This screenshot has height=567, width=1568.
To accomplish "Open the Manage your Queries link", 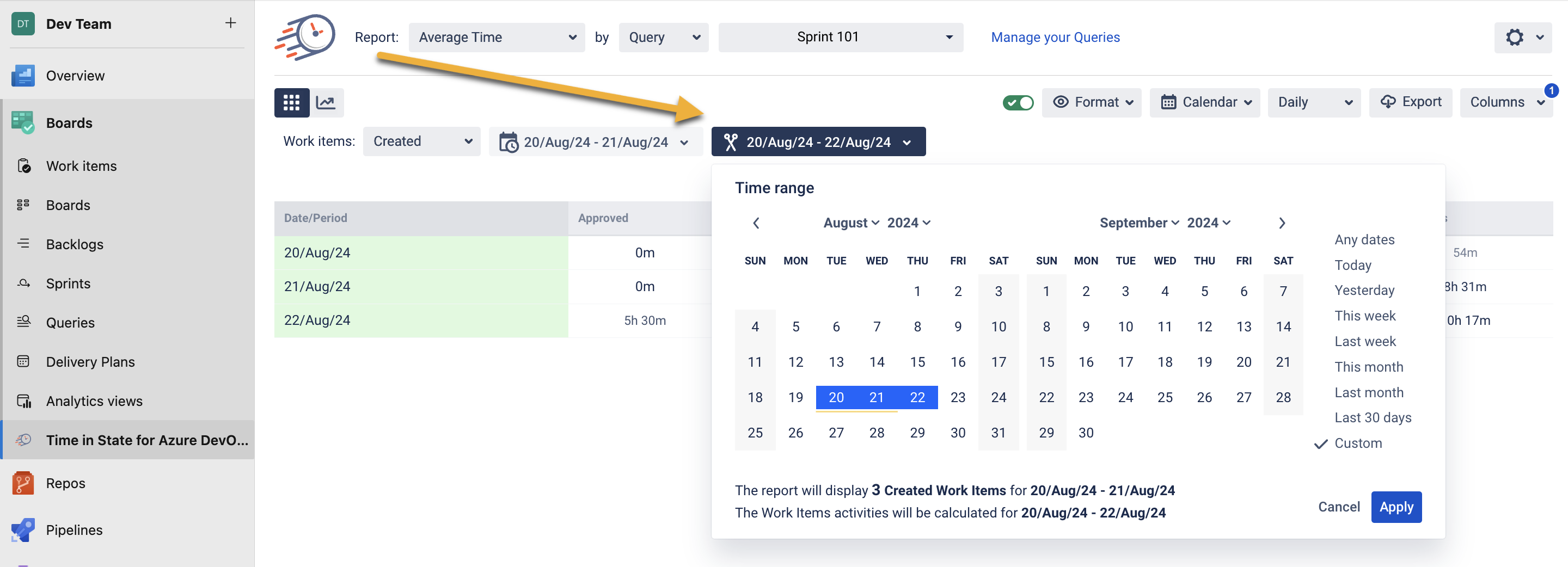I will [x=1055, y=37].
